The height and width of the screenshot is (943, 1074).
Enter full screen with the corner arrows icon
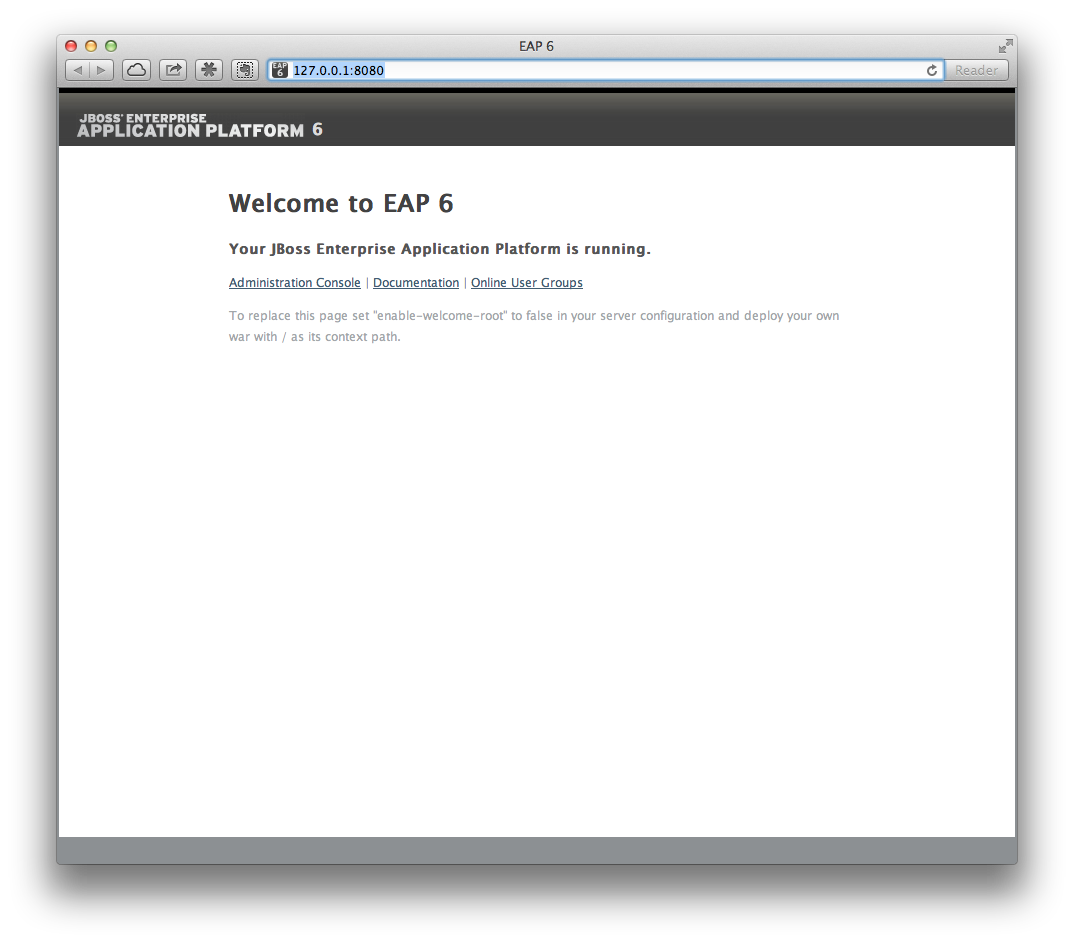pos(1005,46)
